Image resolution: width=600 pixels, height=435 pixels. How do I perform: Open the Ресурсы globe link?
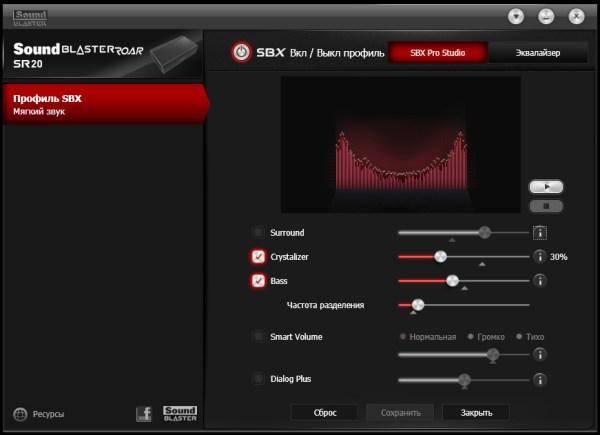click(x=39, y=414)
